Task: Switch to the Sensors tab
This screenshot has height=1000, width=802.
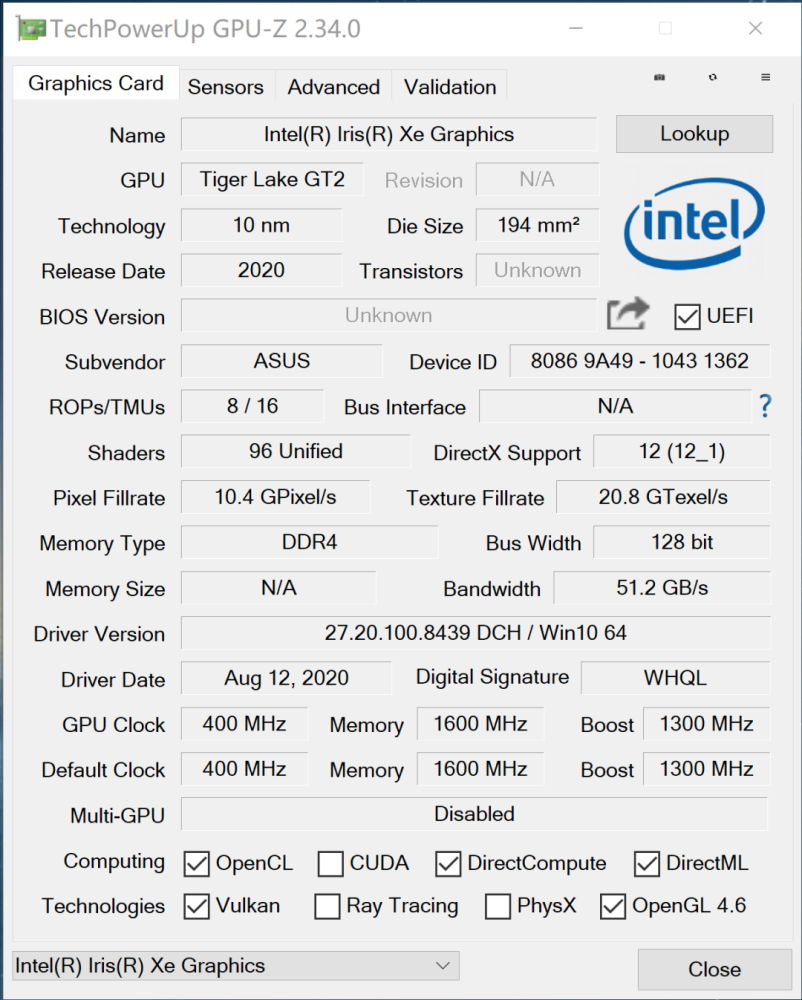Action: pos(225,87)
